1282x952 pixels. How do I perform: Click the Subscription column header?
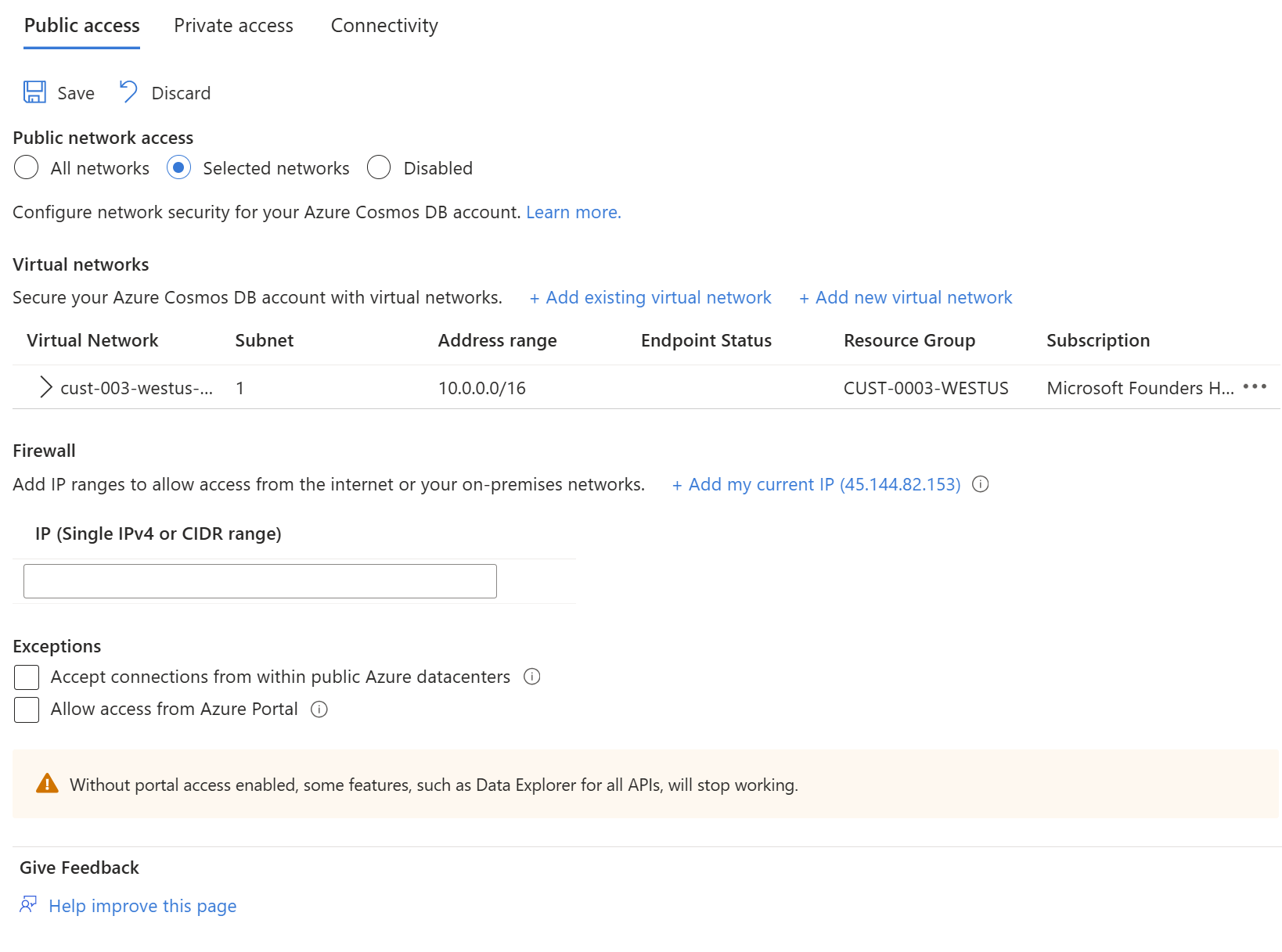(1098, 340)
